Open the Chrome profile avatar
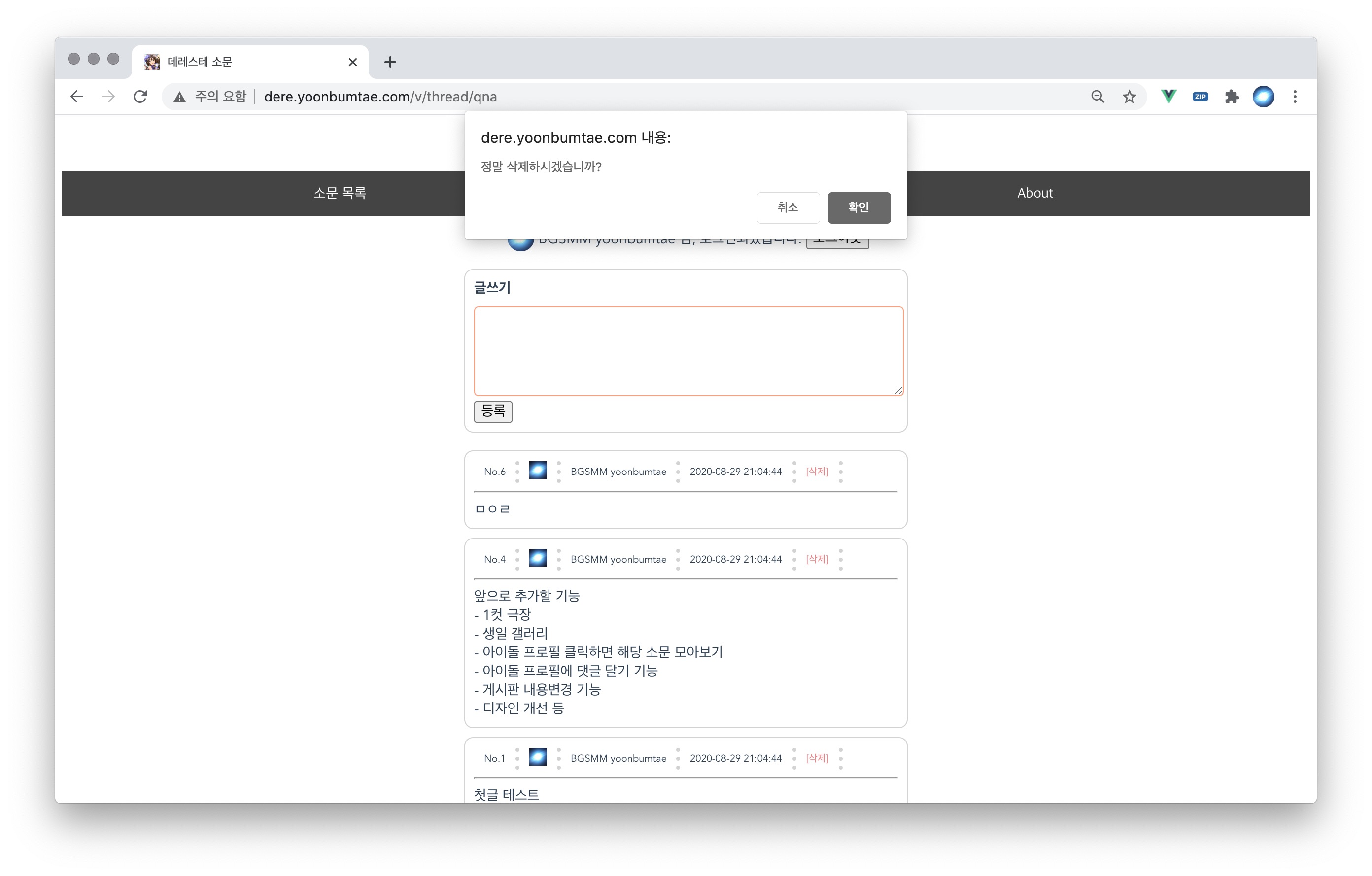The height and width of the screenshot is (876, 1372). point(1263,96)
